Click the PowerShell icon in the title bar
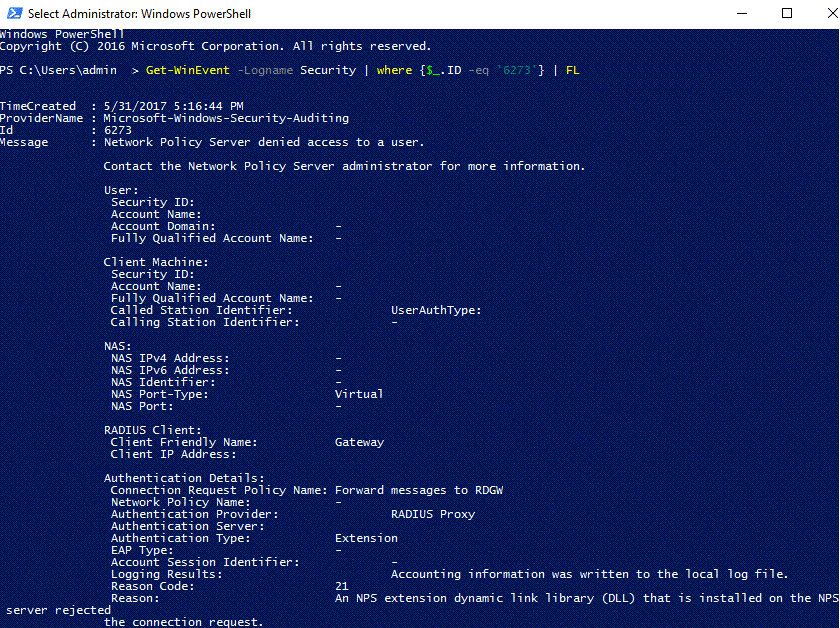 click(12, 13)
